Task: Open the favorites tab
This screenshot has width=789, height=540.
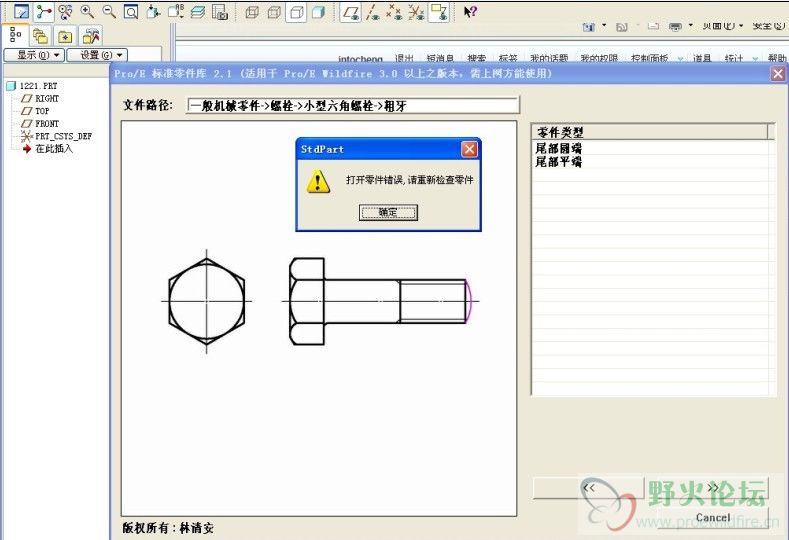Action: [65, 36]
